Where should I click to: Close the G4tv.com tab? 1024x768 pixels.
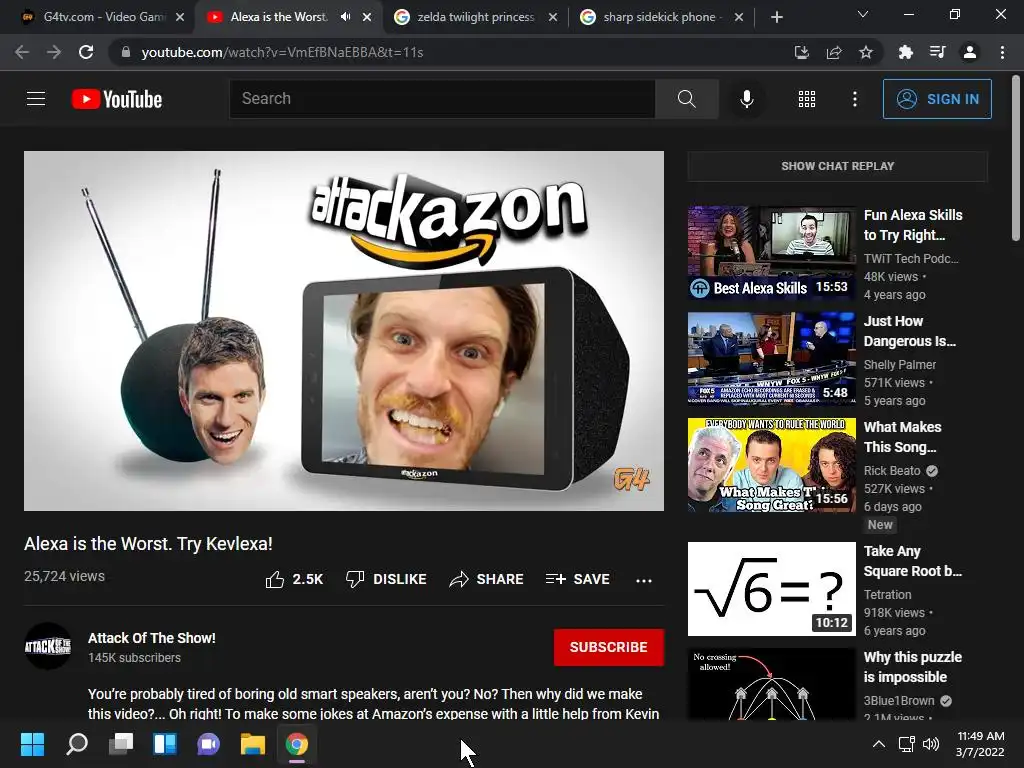click(180, 17)
